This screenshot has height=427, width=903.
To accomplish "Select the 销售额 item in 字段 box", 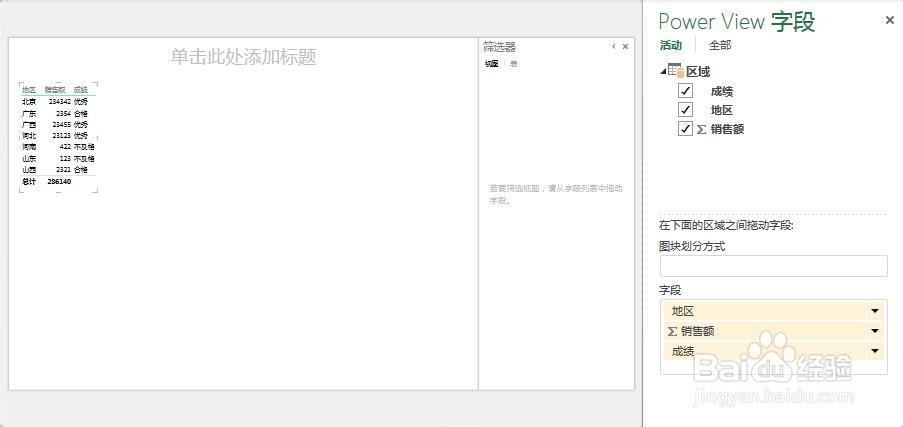I will [x=773, y=331].
